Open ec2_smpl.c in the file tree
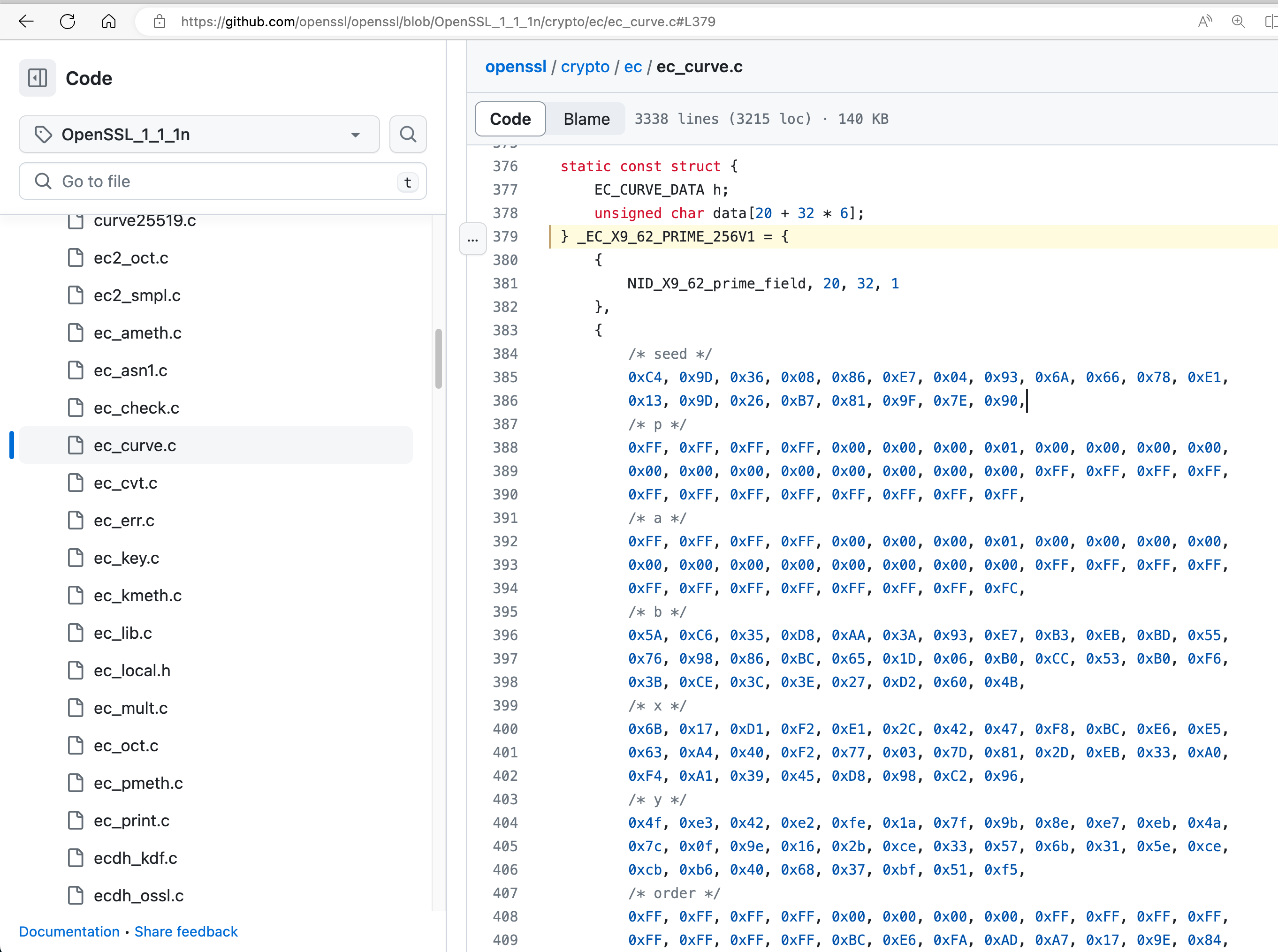The width and height of the screenshot is (1278, 952). coord(137,295)
